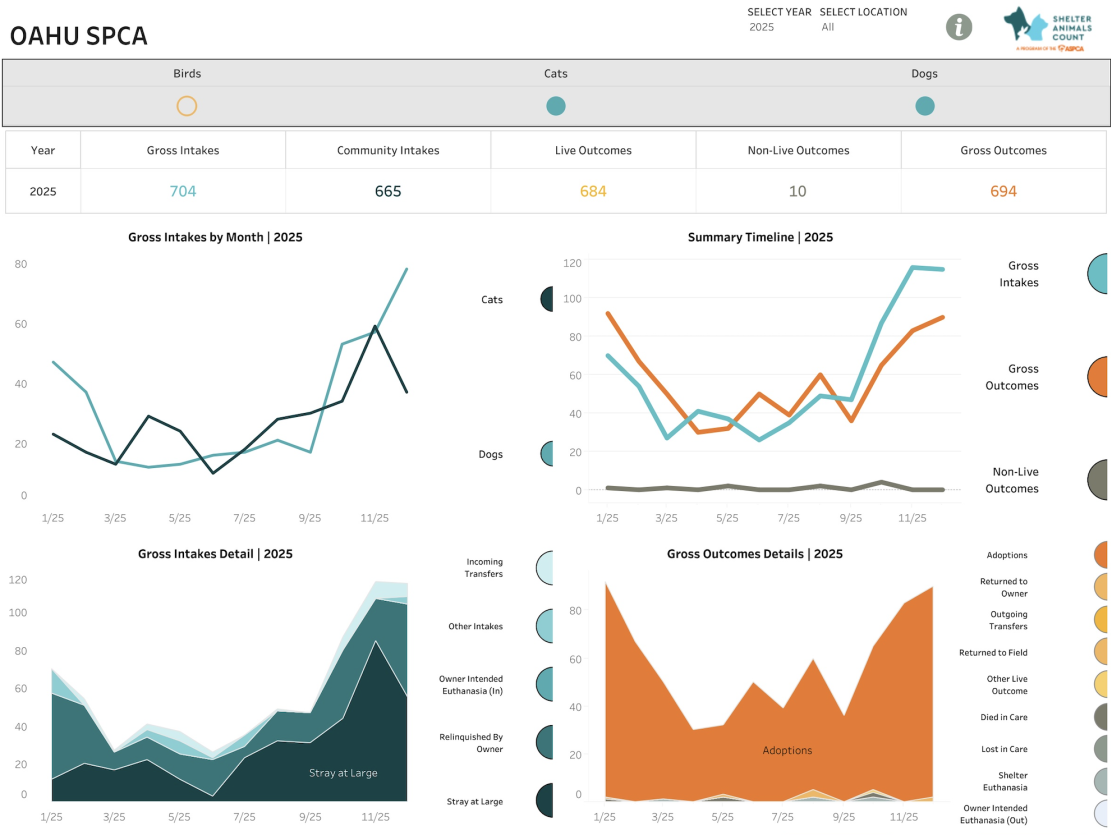
Task: Click Relinquished By Owner legend swatch
Action: 544,742
